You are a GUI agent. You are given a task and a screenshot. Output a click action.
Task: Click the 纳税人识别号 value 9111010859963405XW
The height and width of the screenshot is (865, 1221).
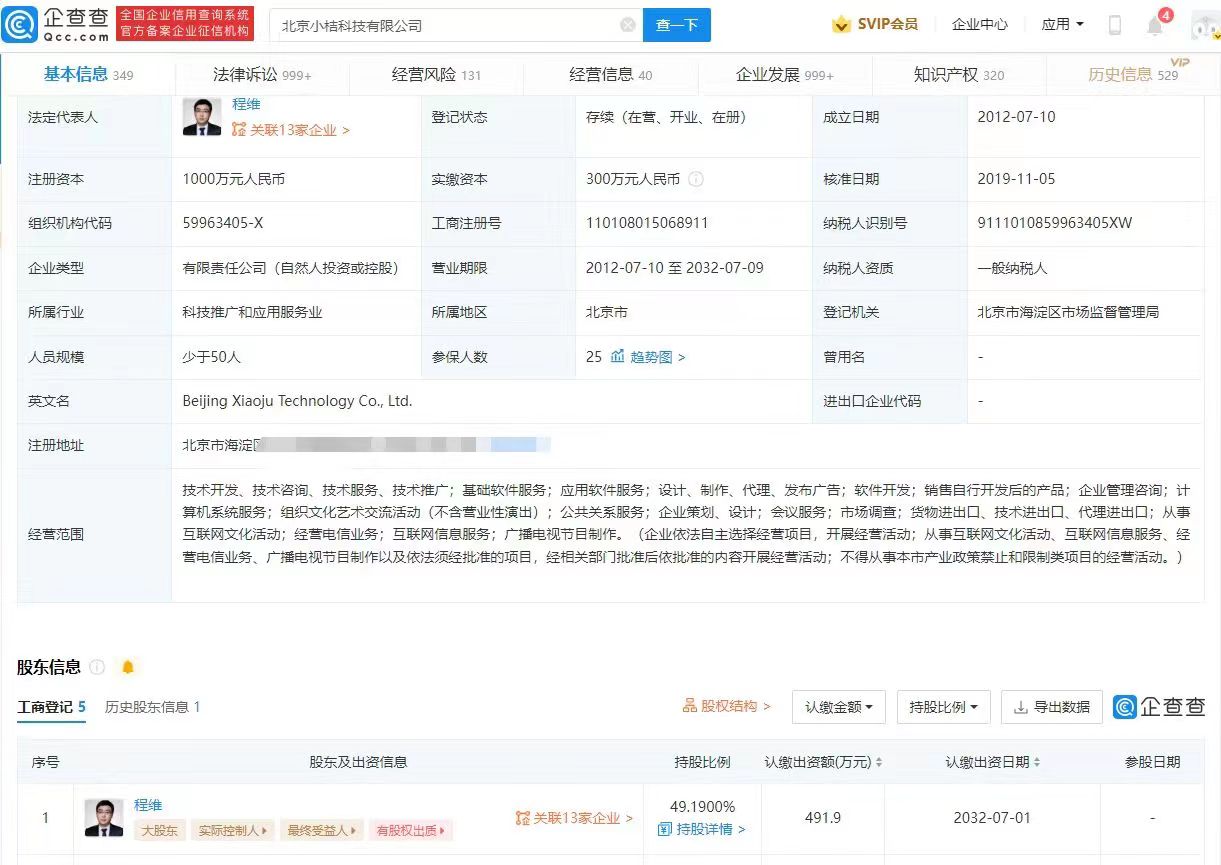1055,223
